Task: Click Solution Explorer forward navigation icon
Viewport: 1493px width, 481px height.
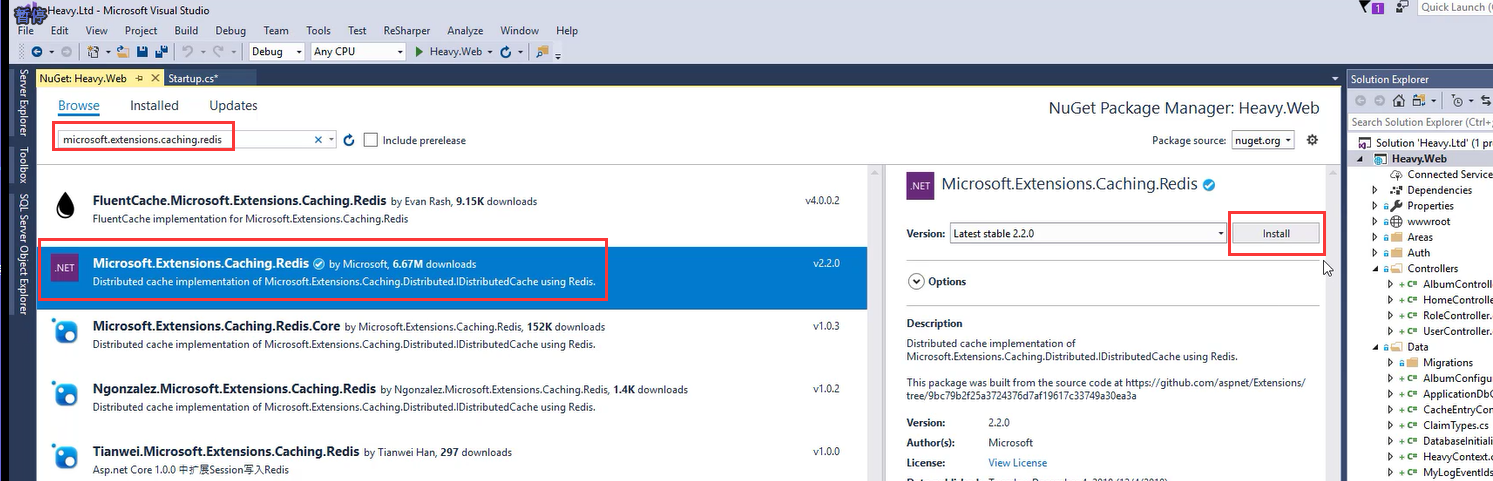Action: coord(1379,100)
